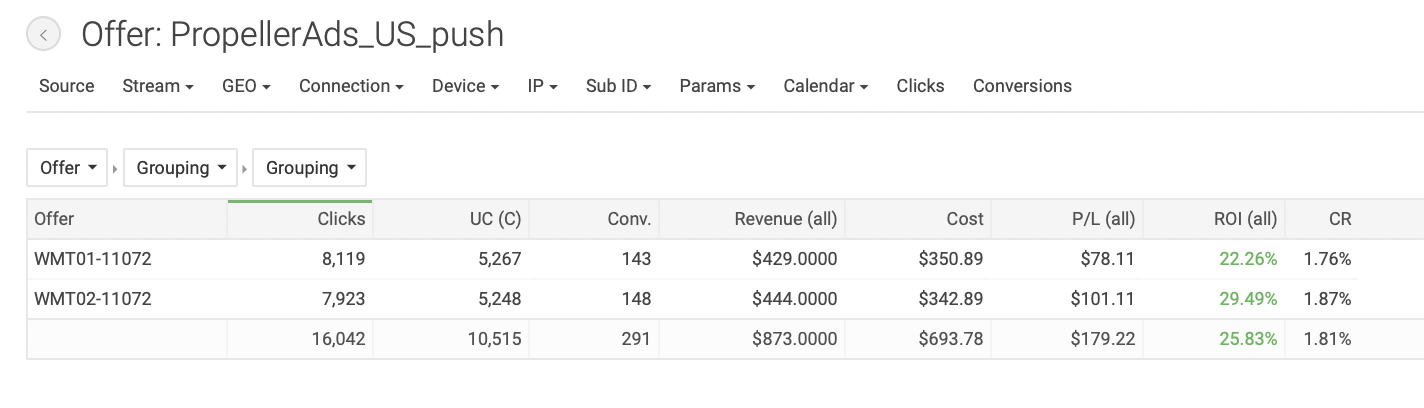1424x408 pixels.
Task: Go to the Clicks tab
Action: point(920,86)
